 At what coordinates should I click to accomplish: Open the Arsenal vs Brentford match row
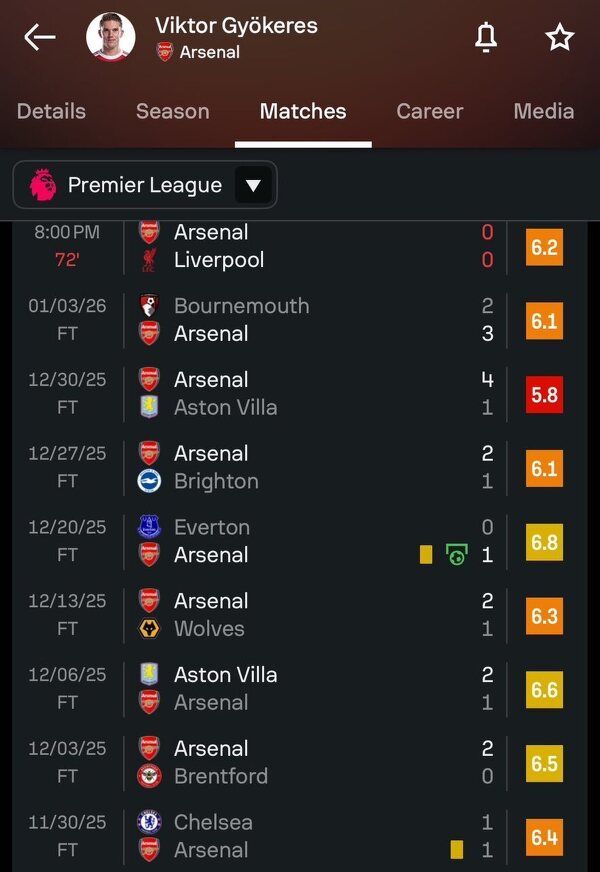coord(300,762)
